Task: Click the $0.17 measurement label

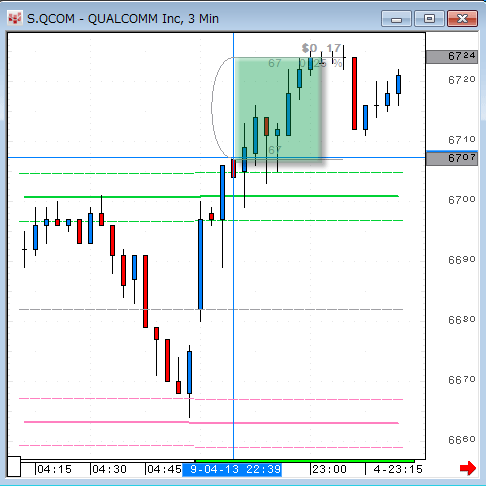Action: (x=321, y=49)
